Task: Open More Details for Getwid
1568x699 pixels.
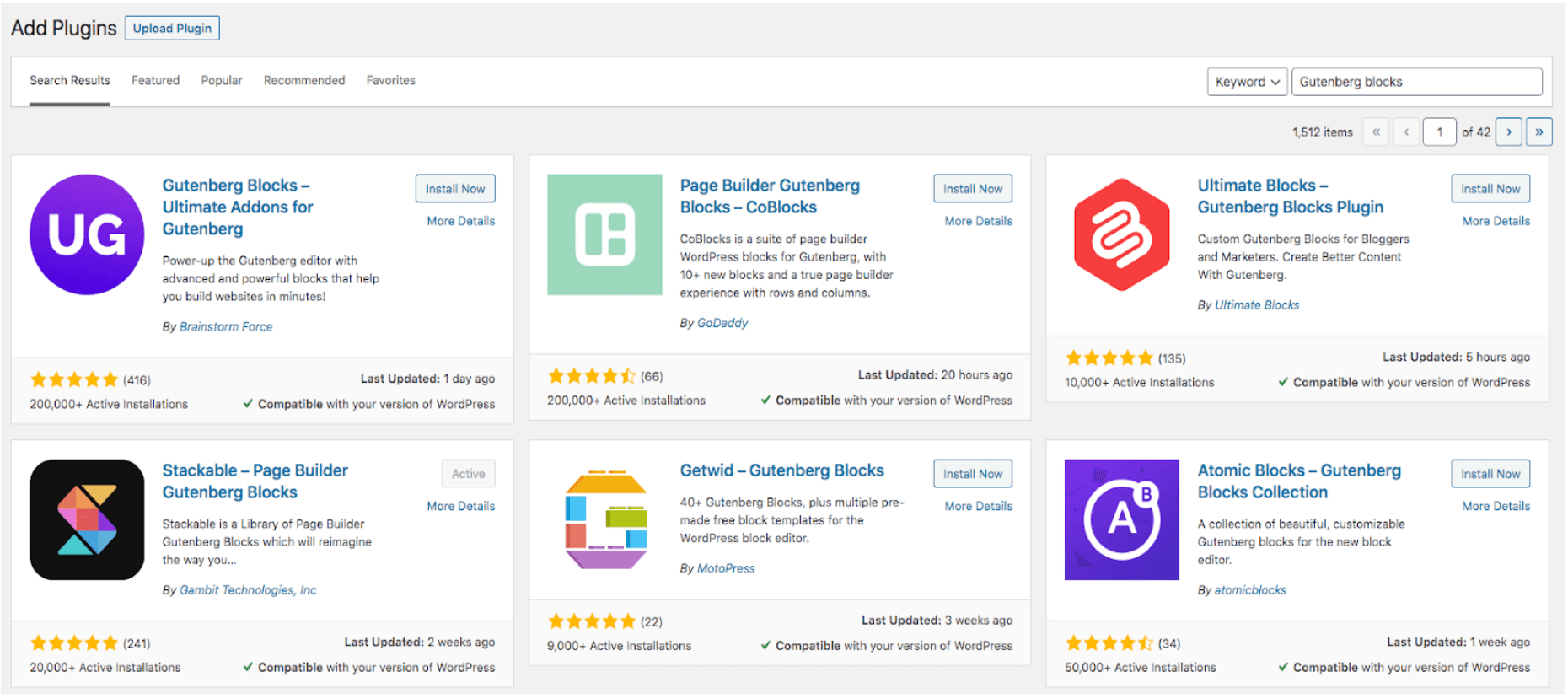Action: point(979,506)
